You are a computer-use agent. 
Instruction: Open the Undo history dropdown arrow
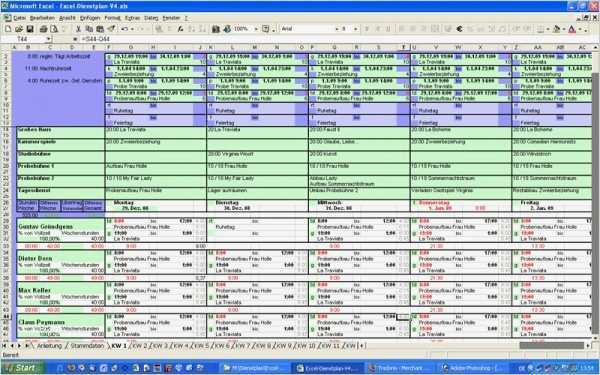132,29
